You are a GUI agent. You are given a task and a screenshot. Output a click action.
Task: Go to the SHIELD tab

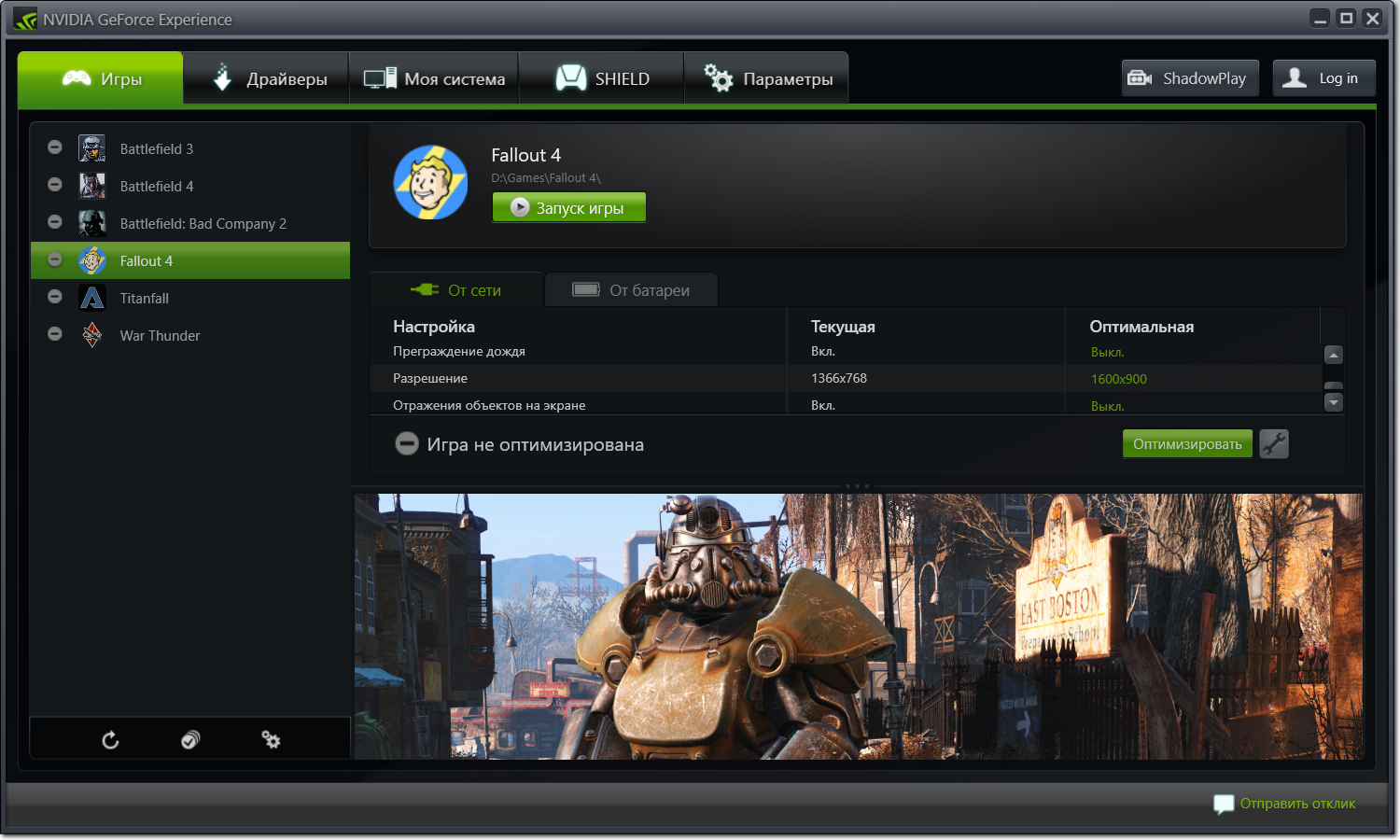pos(602,78)
